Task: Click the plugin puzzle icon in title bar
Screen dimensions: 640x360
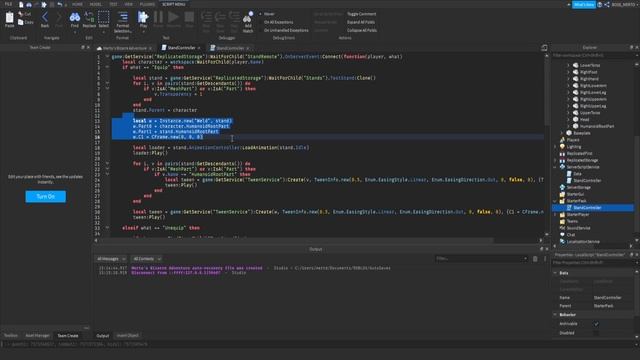Action: tap(44, 4)
